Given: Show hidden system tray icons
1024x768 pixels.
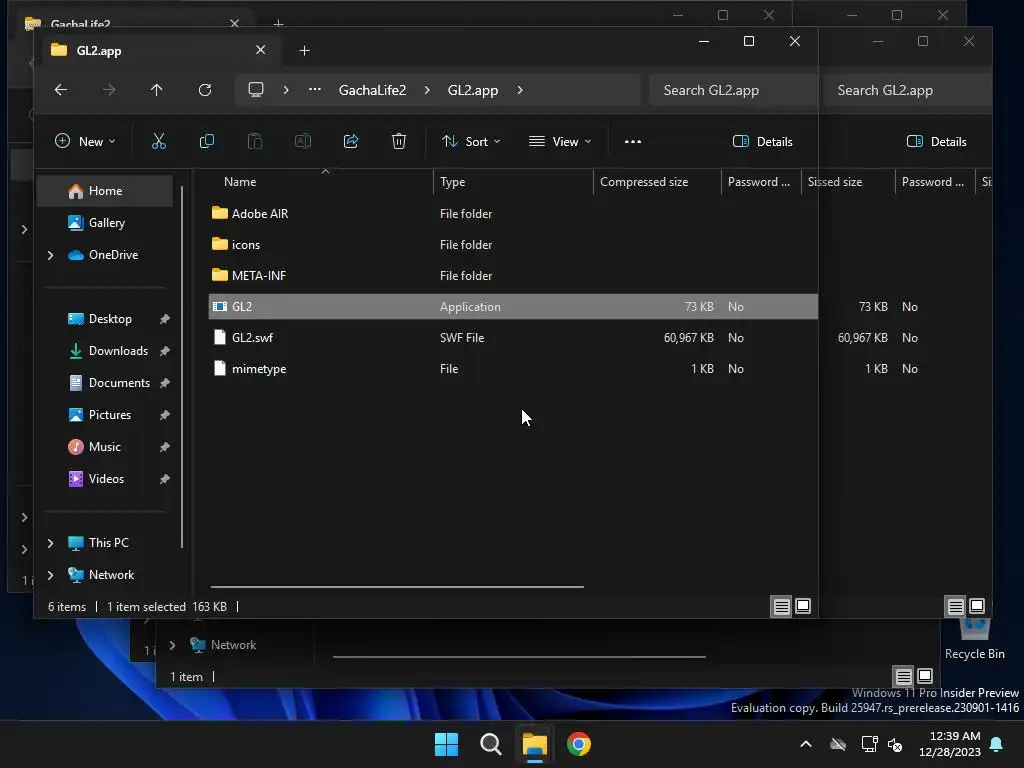Looking at the screenshot, I should (x=806, y=744).
